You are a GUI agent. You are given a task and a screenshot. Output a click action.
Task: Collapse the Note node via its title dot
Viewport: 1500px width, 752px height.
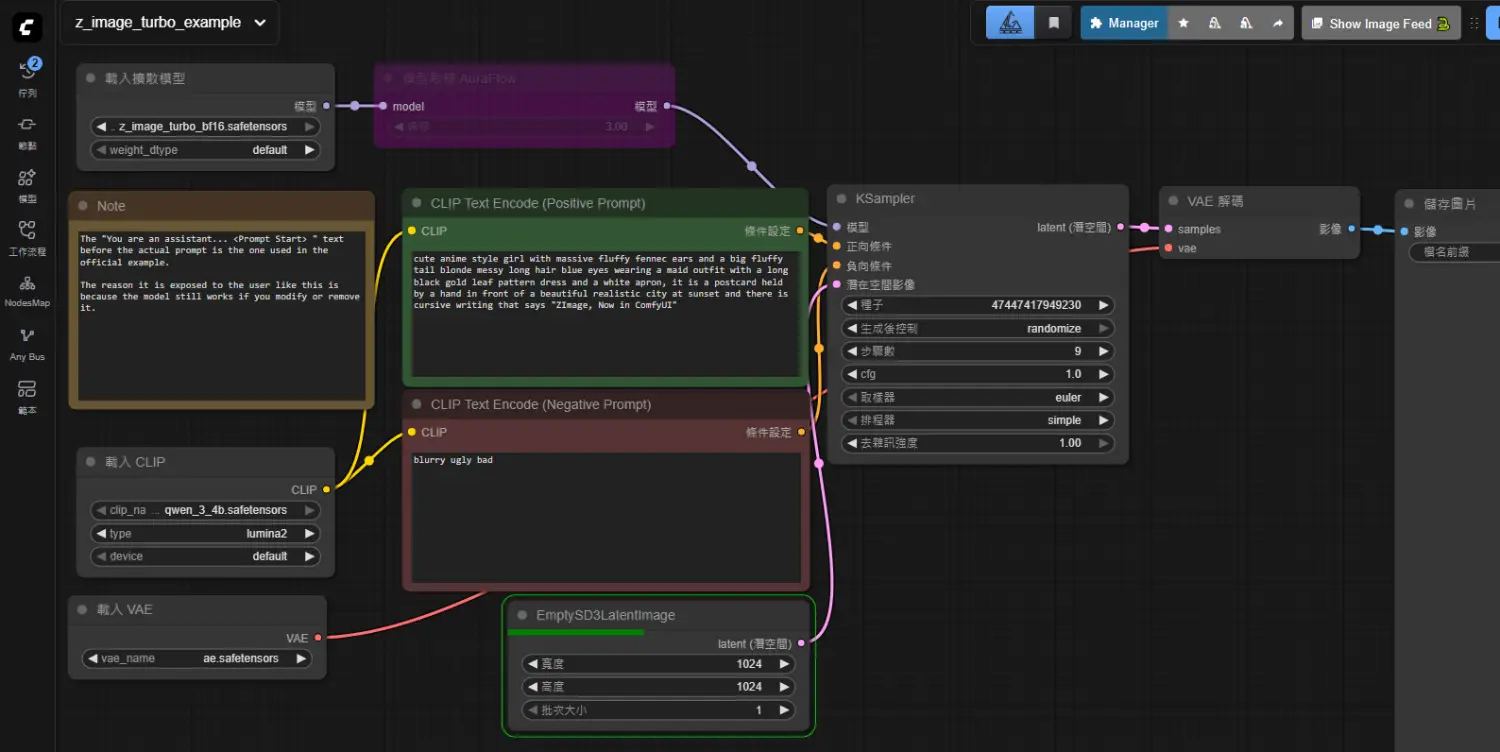tap(83, 206)
